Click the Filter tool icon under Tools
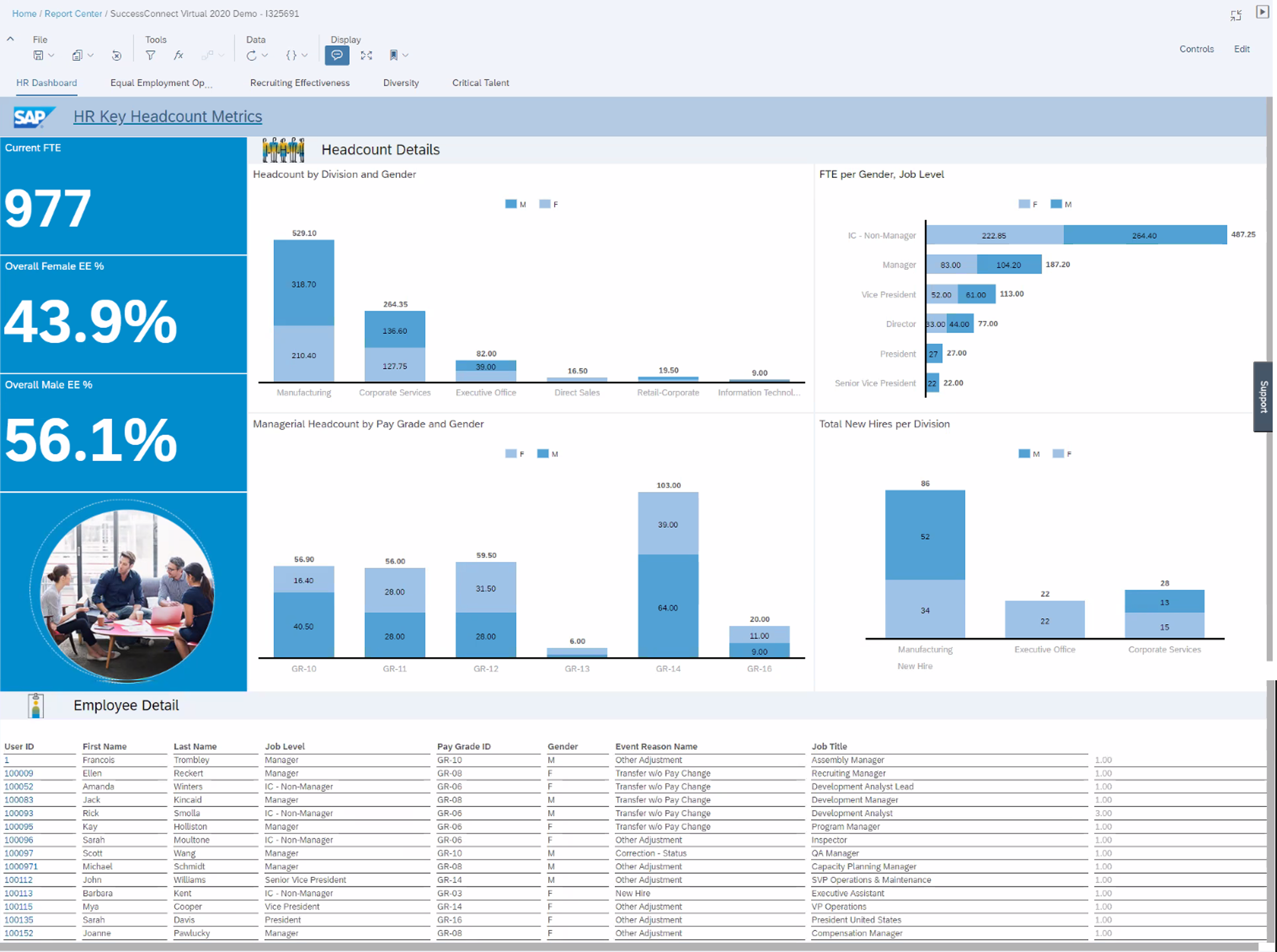 (x=150, y=55)
